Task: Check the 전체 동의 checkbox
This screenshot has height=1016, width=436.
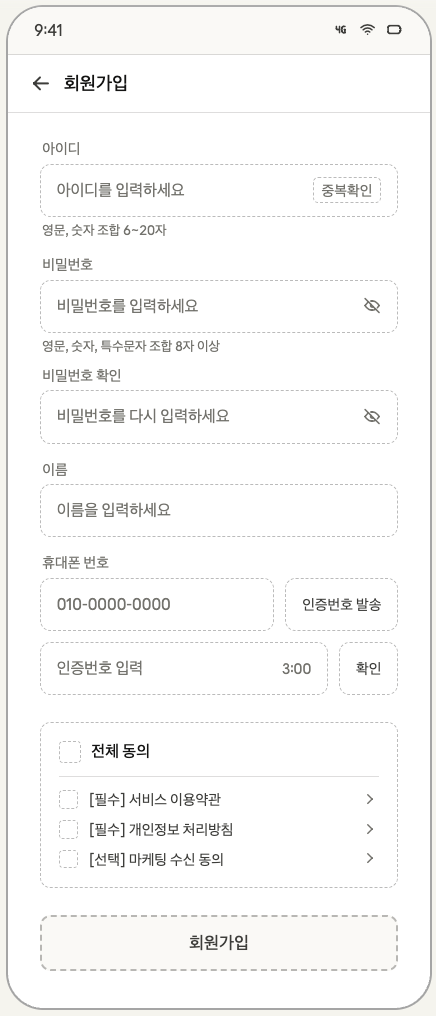Action: pos(70,752)
